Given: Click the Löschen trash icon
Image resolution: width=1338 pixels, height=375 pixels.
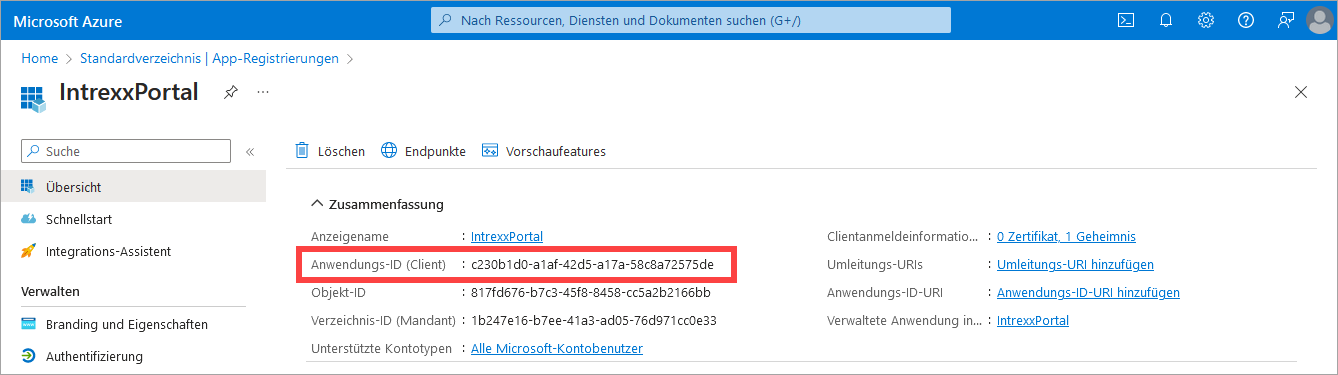Looking at the screenshot, I should tap(302, 151).
